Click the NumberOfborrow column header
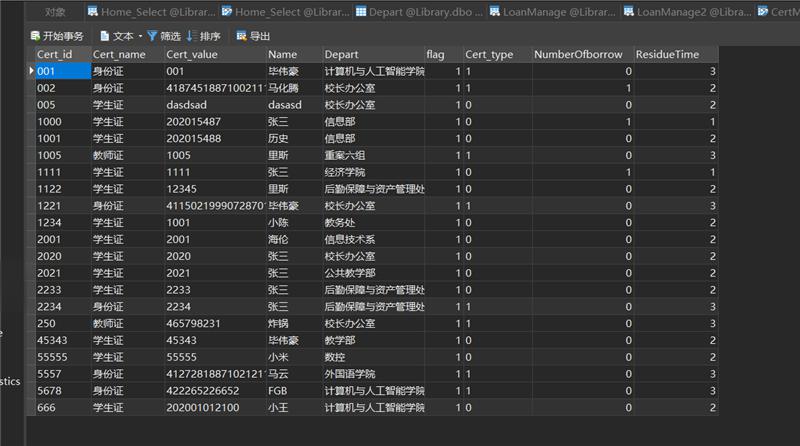Screen dimensions: 800x446 pos(583,54)
